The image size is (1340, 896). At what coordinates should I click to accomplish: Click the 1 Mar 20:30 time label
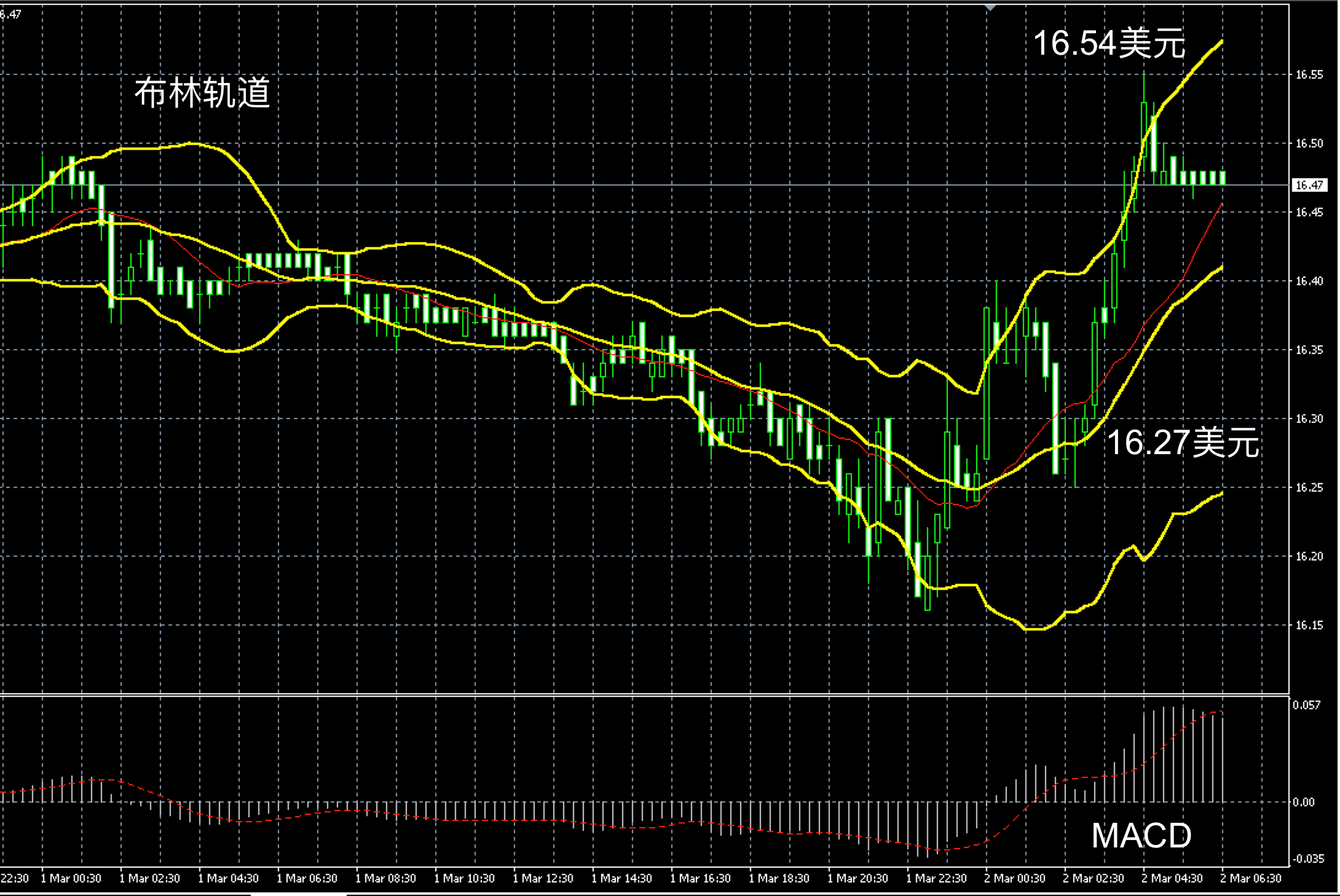pos(858,879)
